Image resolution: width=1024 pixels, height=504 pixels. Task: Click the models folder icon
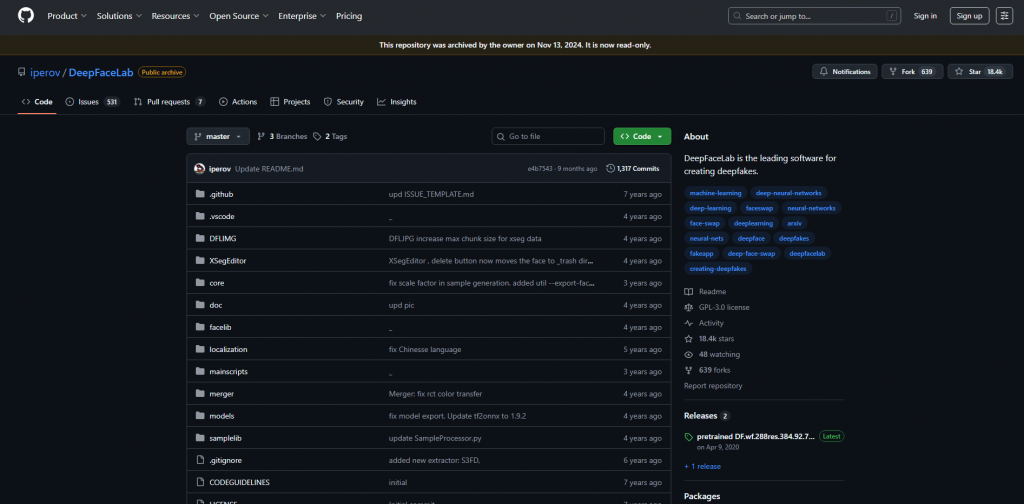click(x=200, y=416)
